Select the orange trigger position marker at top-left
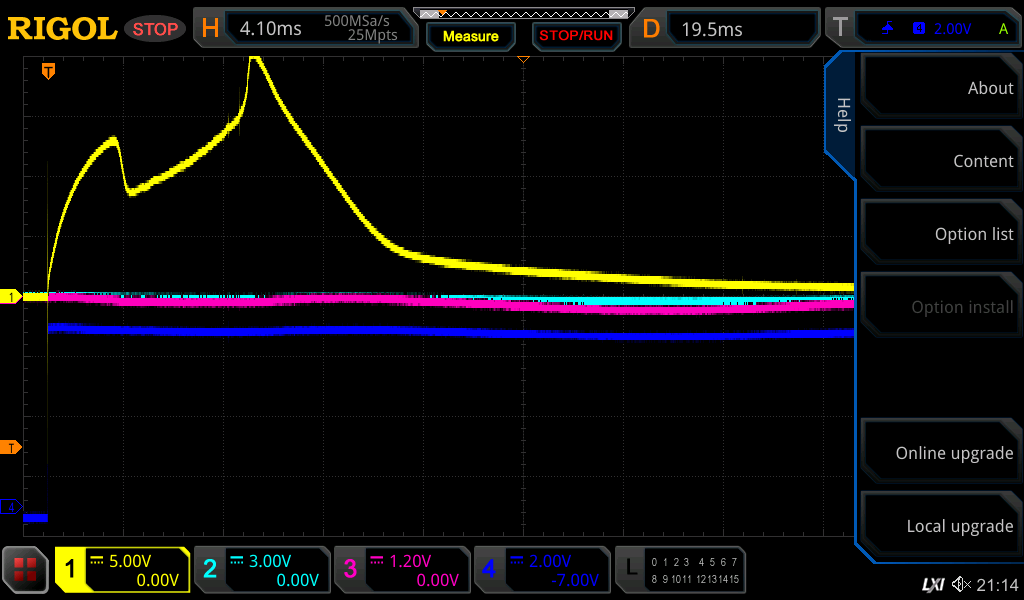Screen dimensions: 1024x600 tap(47, 71)
